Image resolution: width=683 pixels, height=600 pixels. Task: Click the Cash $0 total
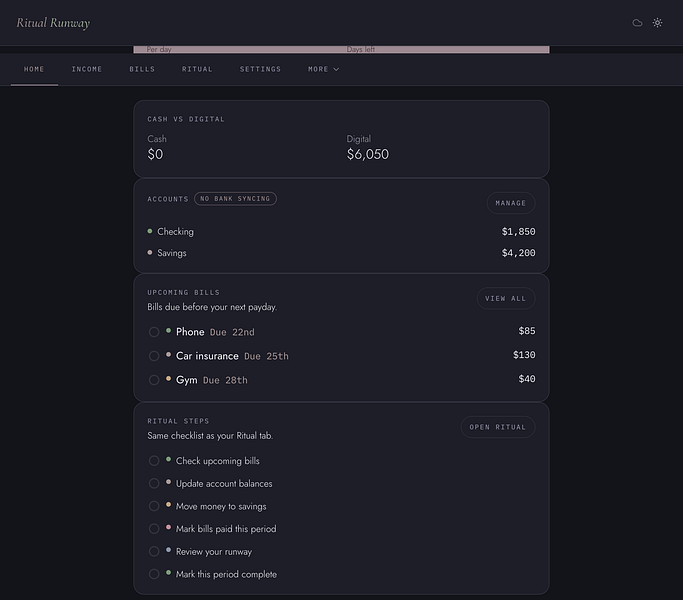[x=155, y=154]
